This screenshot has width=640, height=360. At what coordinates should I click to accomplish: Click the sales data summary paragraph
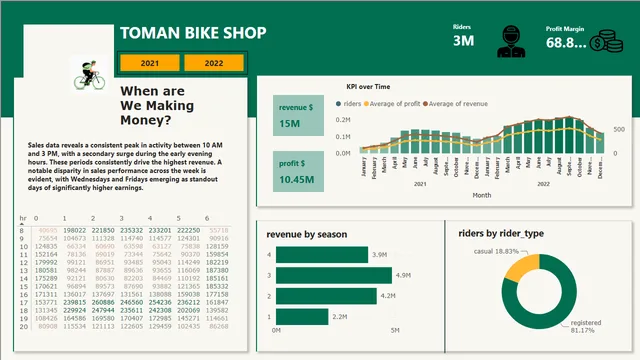(x=126, y=167)
